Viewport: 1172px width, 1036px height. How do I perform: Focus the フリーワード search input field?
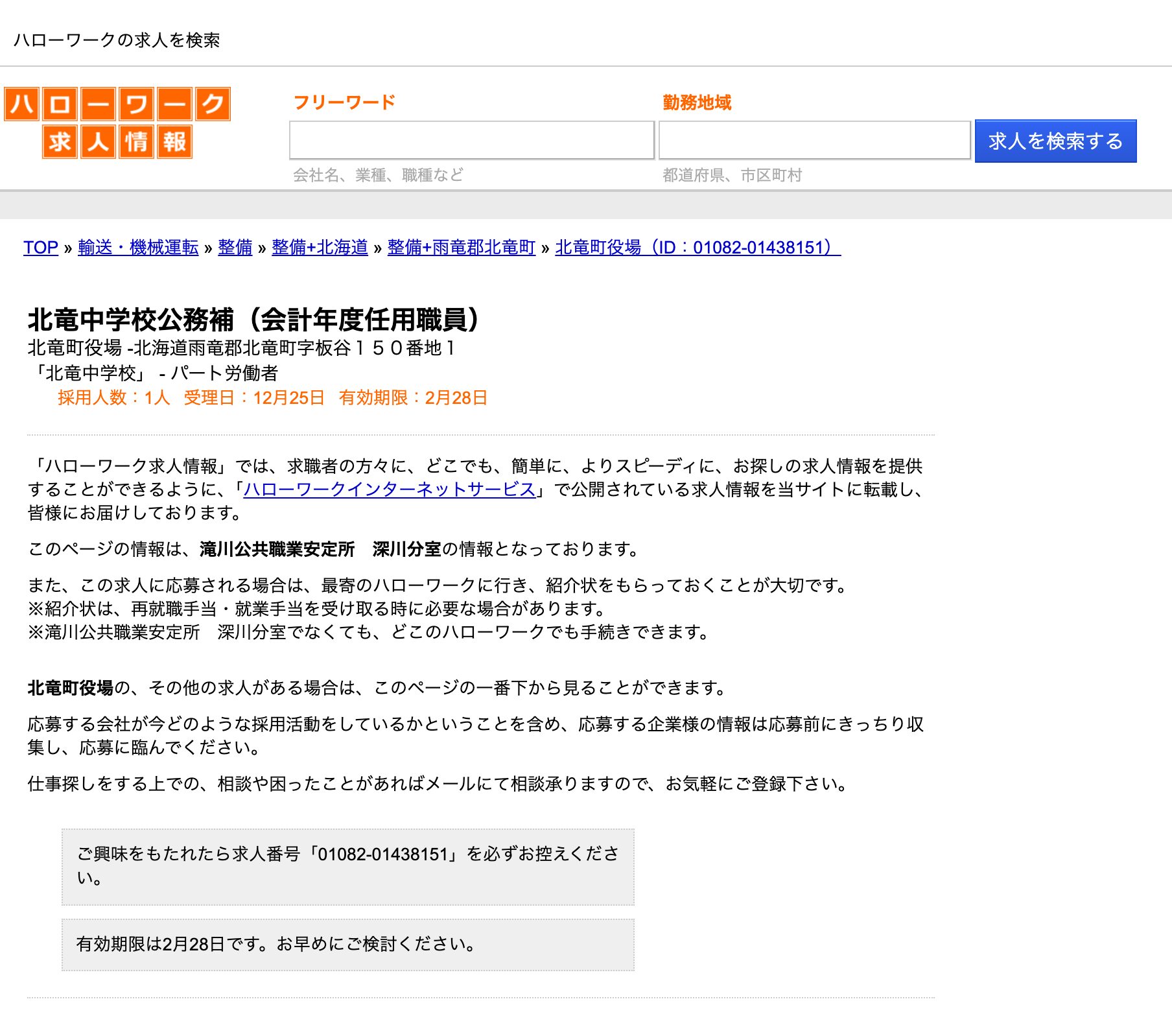tap(471, 140)
